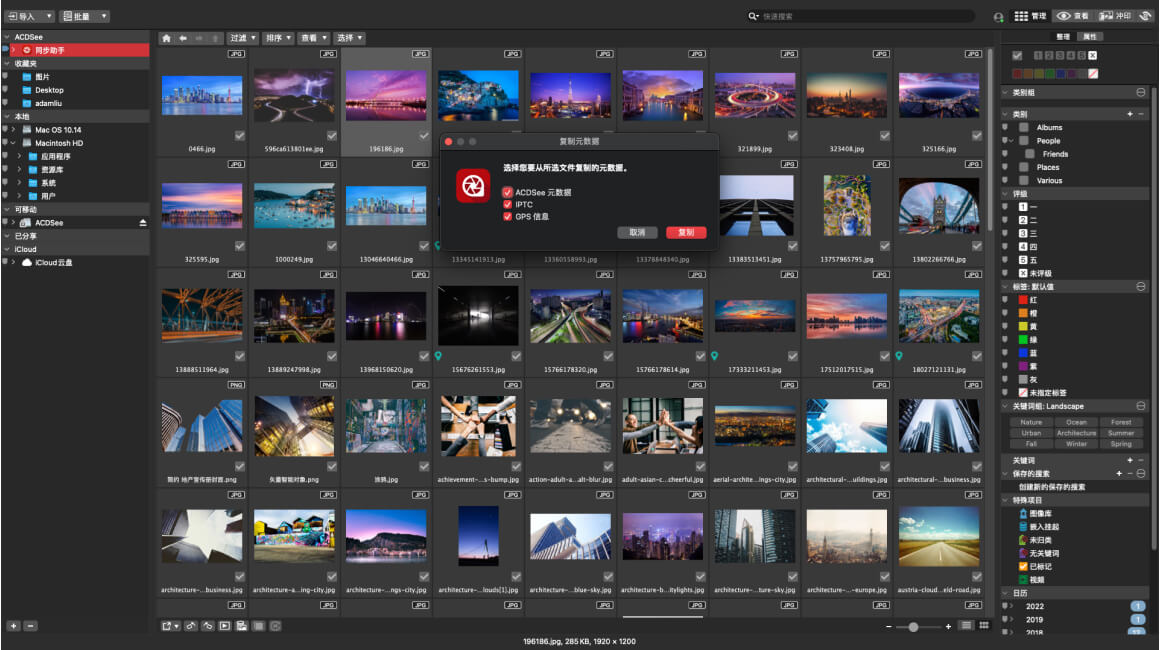Screen dimensions: 1160x650
Task: Click minus button at bottom of sidebar
Action: click(30, 626)
